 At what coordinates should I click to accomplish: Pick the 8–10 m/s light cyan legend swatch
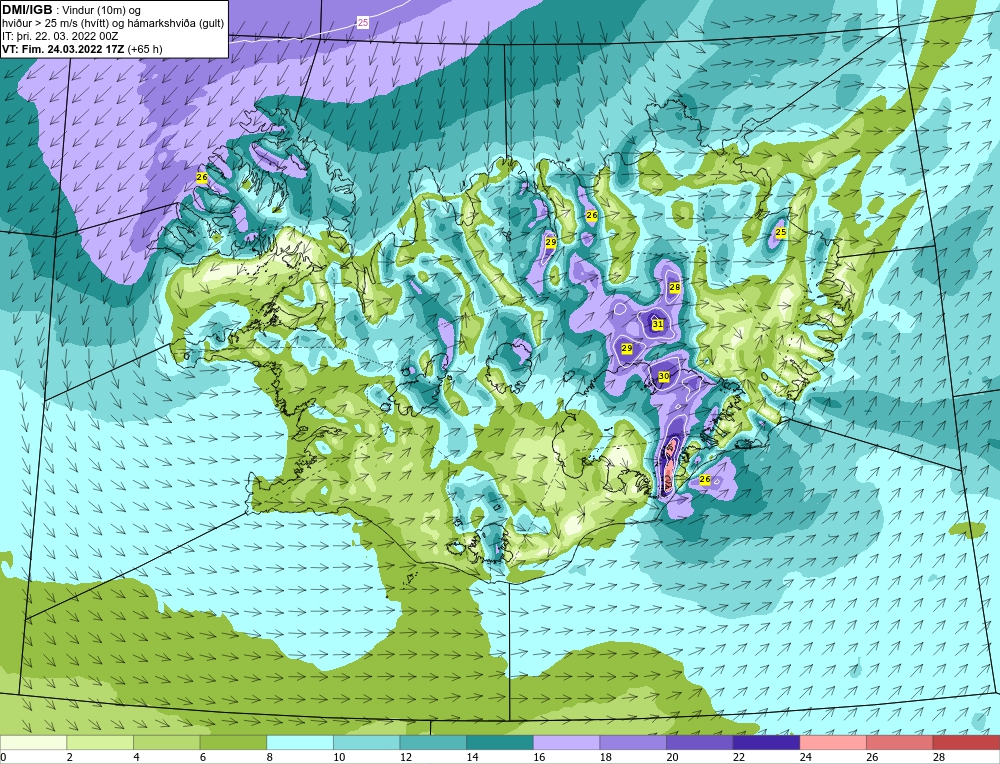pos(300,742)
